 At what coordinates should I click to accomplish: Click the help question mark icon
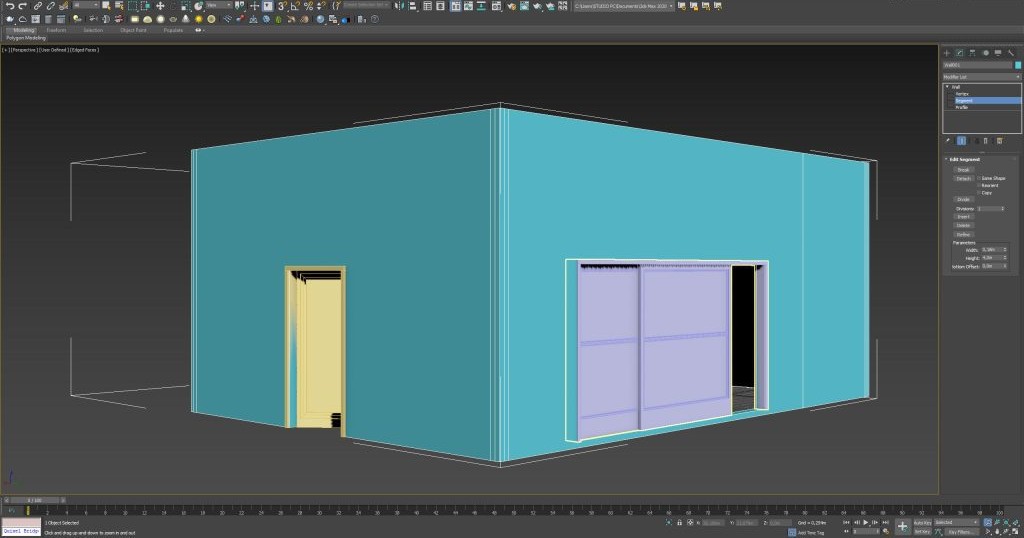click(374, 19)
